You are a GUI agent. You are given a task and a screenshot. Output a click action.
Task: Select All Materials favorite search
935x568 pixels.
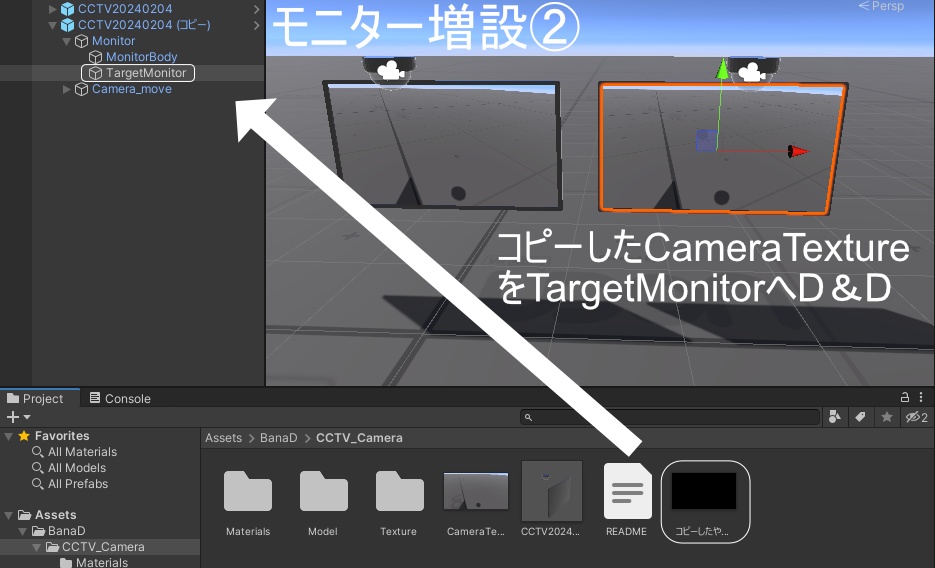coord(82,452)
